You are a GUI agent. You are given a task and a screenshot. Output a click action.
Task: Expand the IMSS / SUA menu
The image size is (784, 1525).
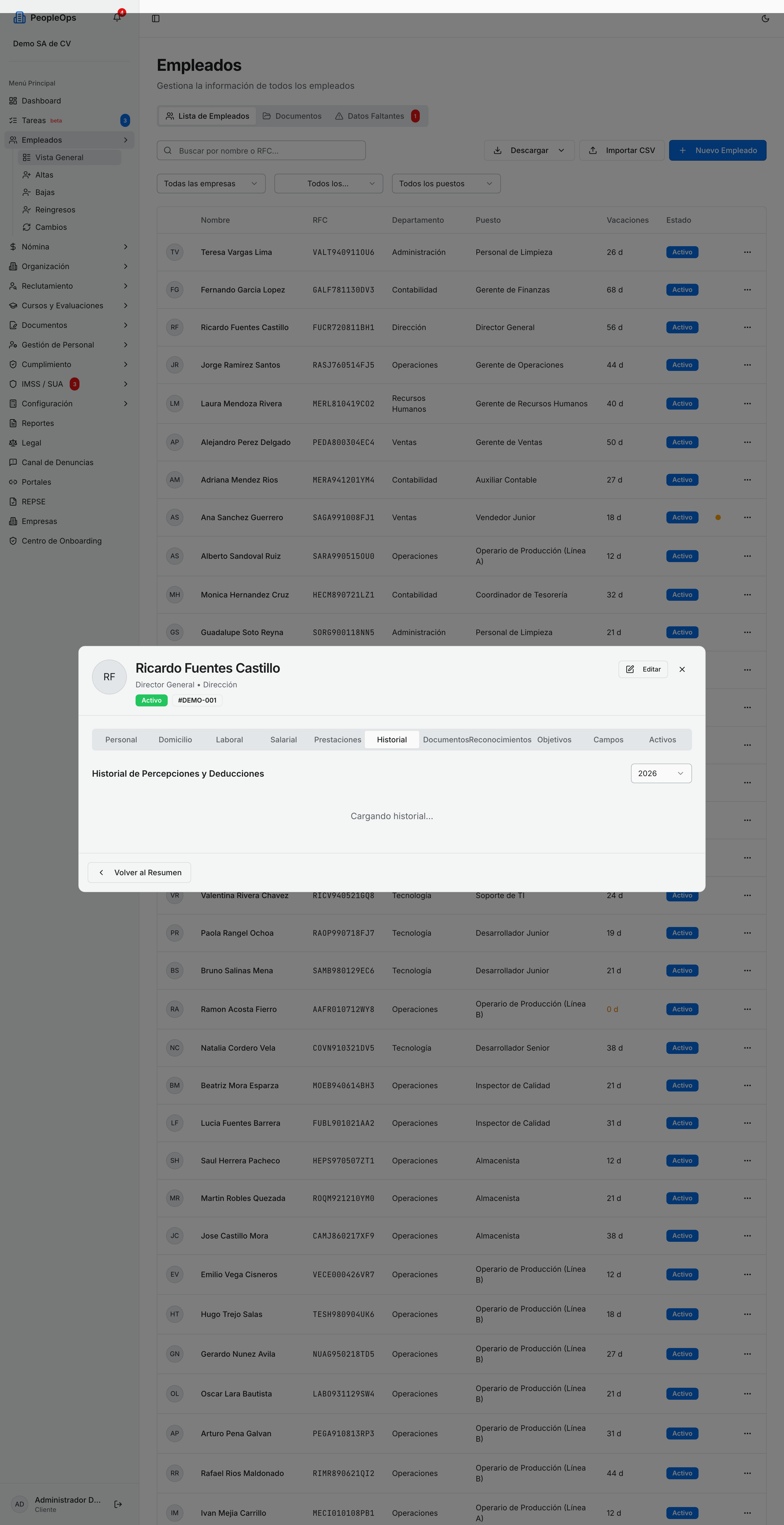[x=69, y=384]
